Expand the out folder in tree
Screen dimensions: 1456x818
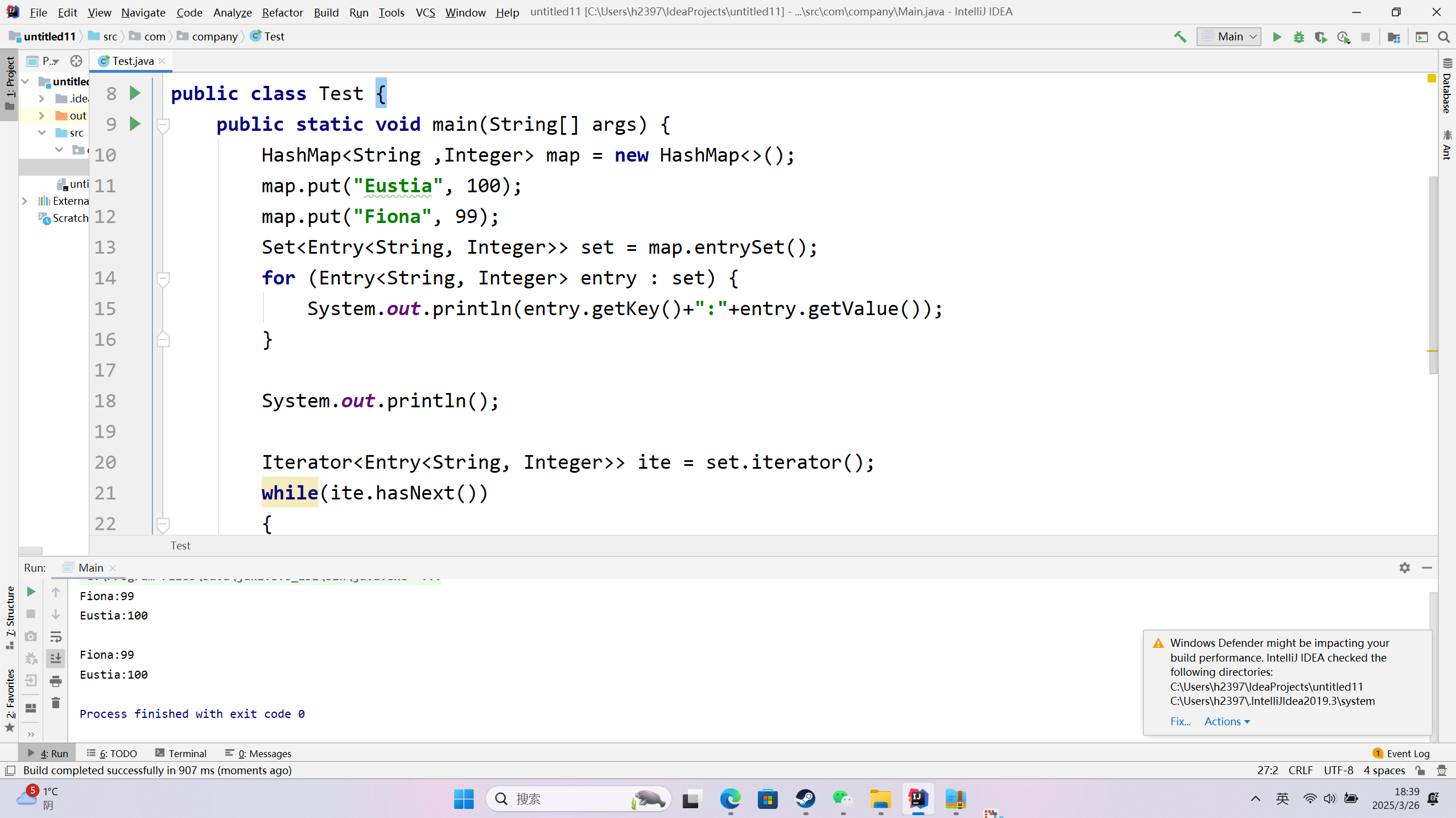point(41,115)
